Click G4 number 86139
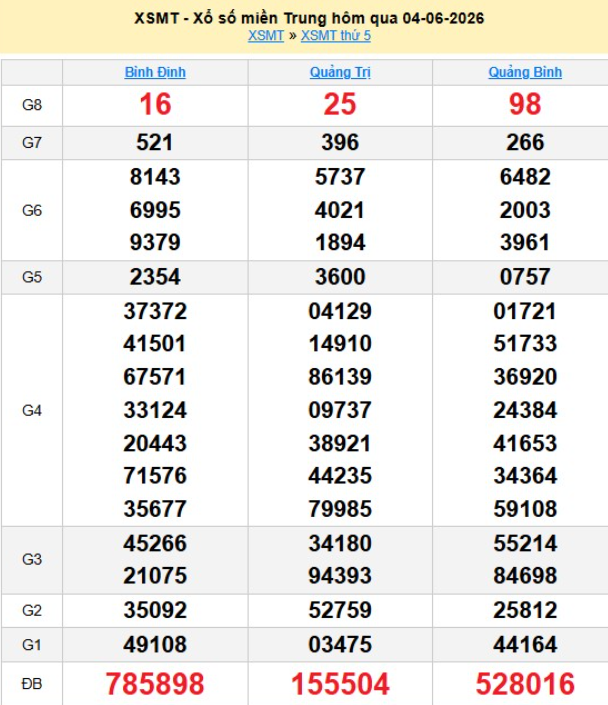Viewport: 608px width, 705px height. click(340, 377)
